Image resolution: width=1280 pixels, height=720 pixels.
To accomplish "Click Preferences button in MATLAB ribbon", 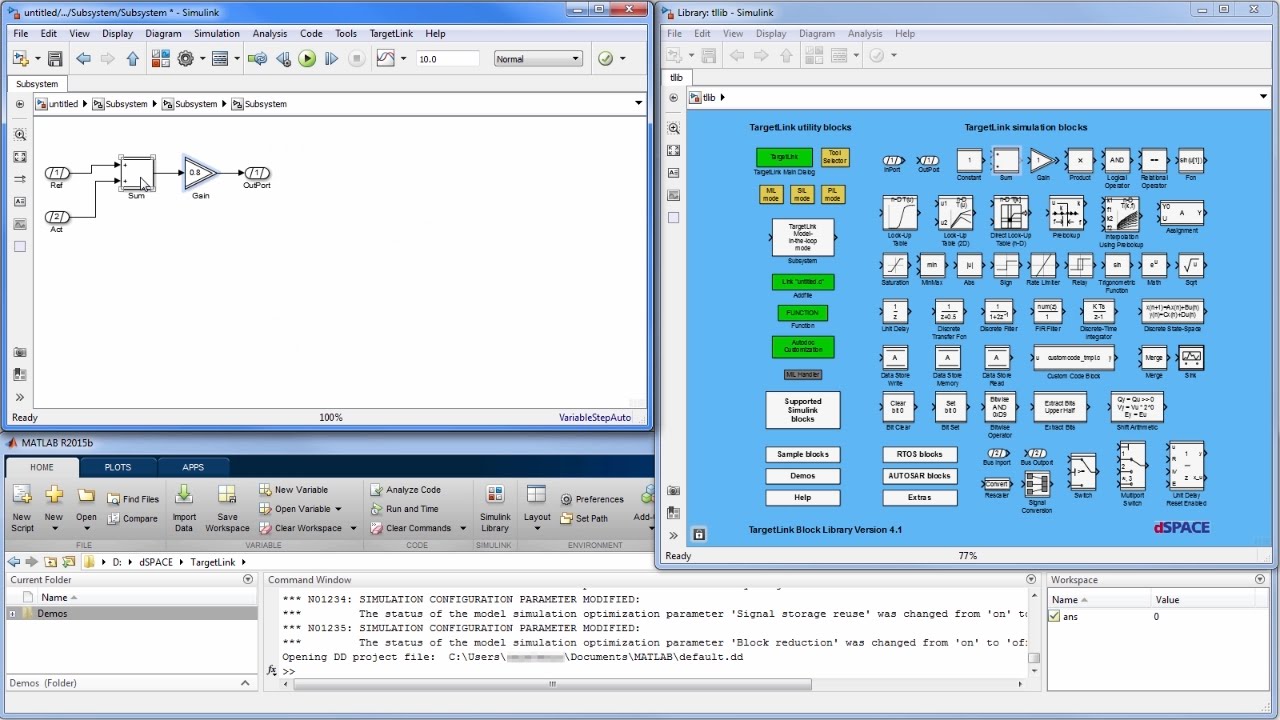I will pos(592,499).
